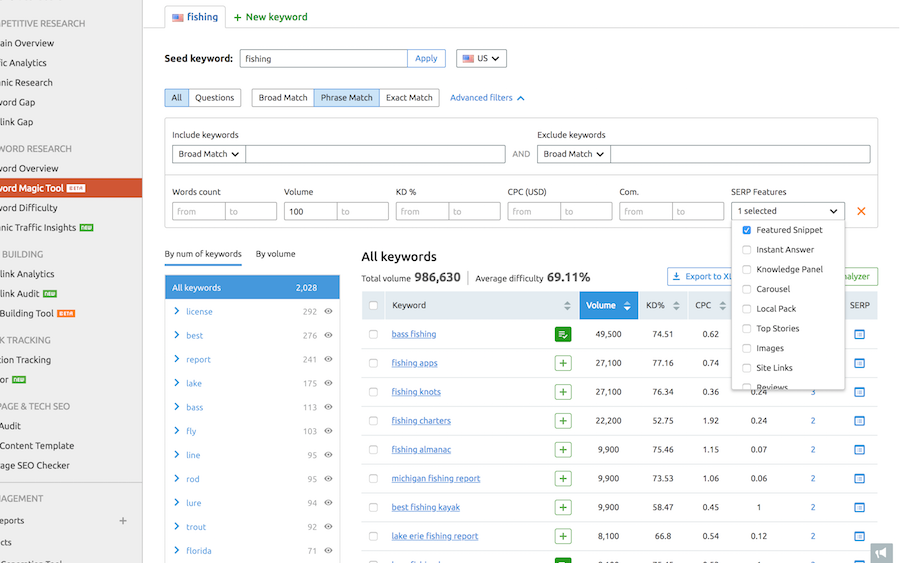
Task: Open SERP snapshot icon for fishing apps
Action: (x=859, y=363)
